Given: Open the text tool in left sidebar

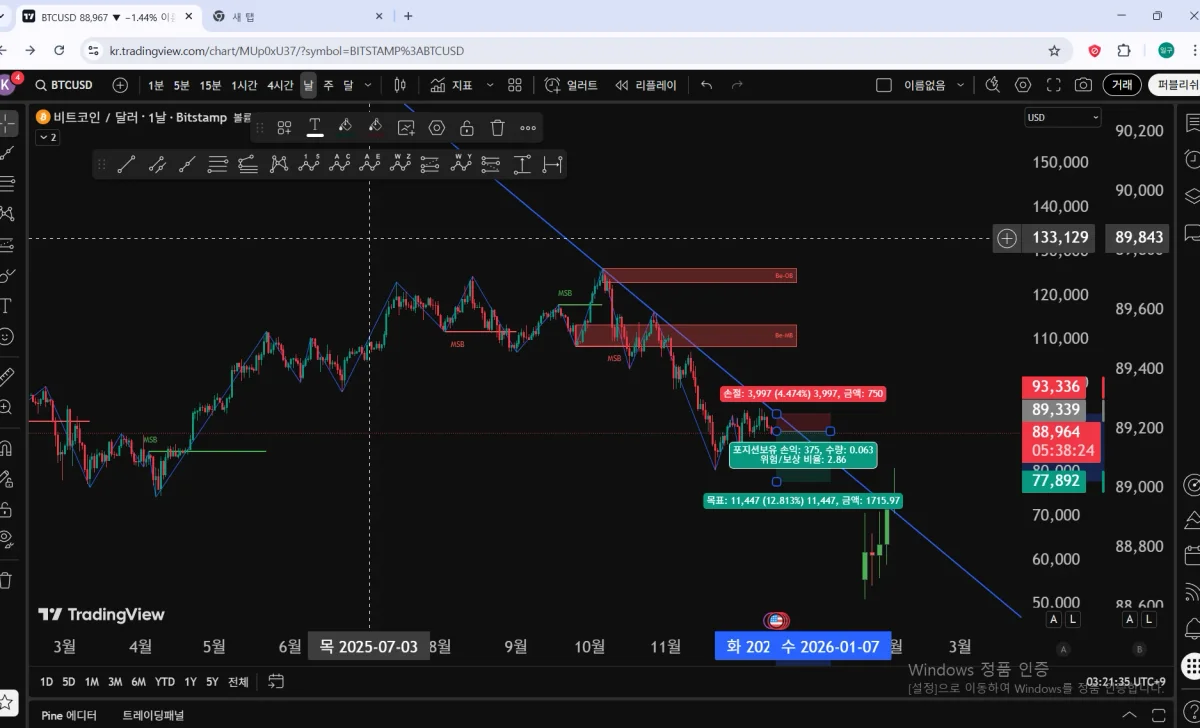Looking at the screenshot, I should pos(7,305).
